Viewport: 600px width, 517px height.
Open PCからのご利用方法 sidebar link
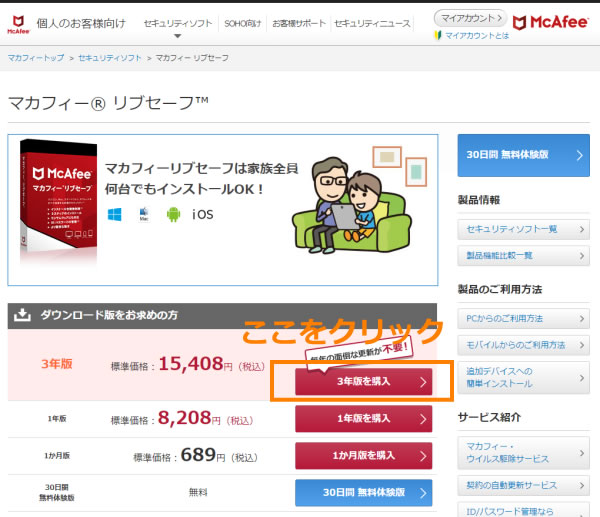coord(523,318)
